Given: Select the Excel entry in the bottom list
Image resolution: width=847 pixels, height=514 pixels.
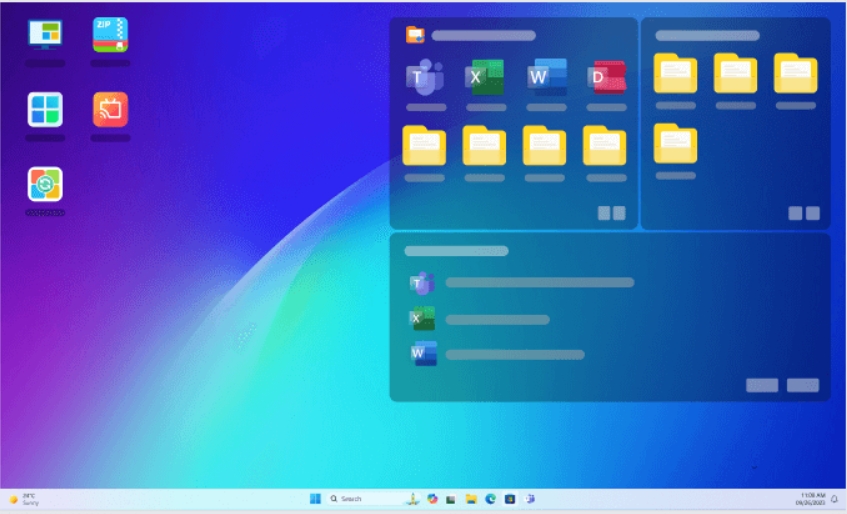Looking at the screenshot, I should pos(422,319).
